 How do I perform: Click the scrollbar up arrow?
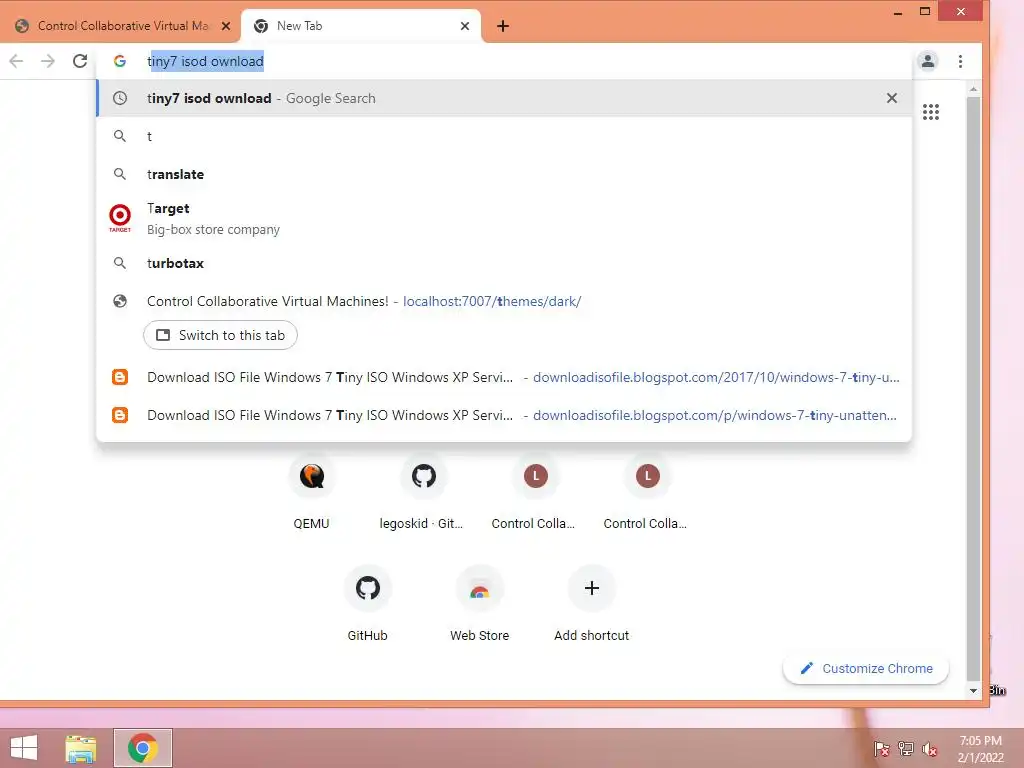coord(973,89)
